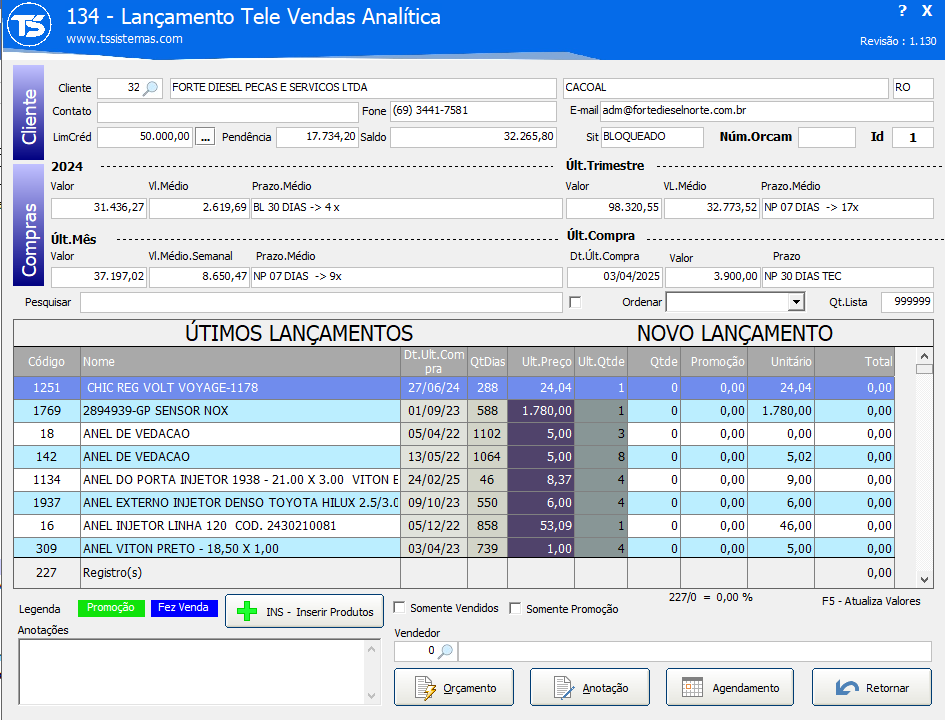Click the Retornar button

tap(872, 688)
